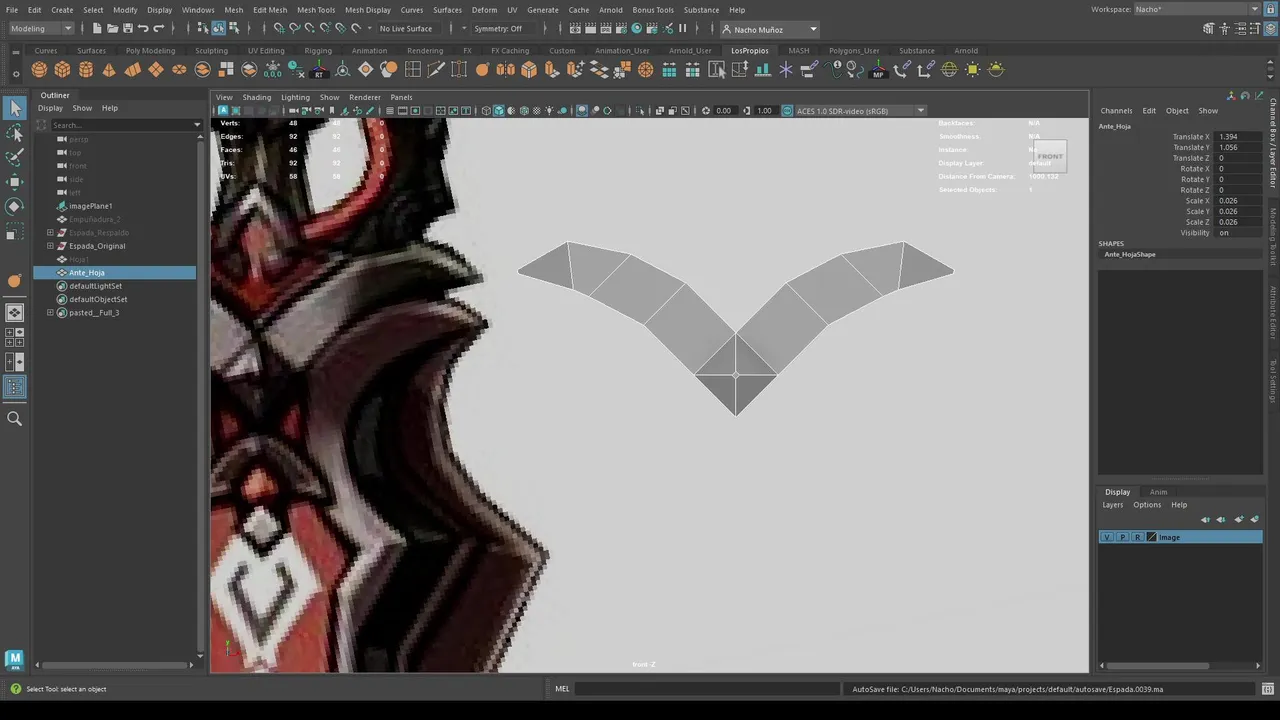The height and width of the screenshot is (720, 1280).
Task: Open the Symmetry: Off dropdown
Action: click(x=503, y=28)
